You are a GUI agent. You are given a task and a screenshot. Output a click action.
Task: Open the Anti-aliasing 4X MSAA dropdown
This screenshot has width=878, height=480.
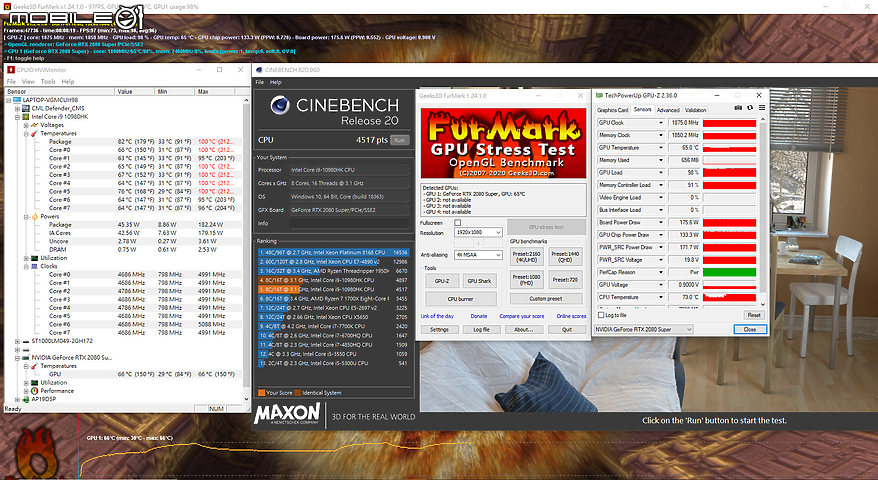478,255
